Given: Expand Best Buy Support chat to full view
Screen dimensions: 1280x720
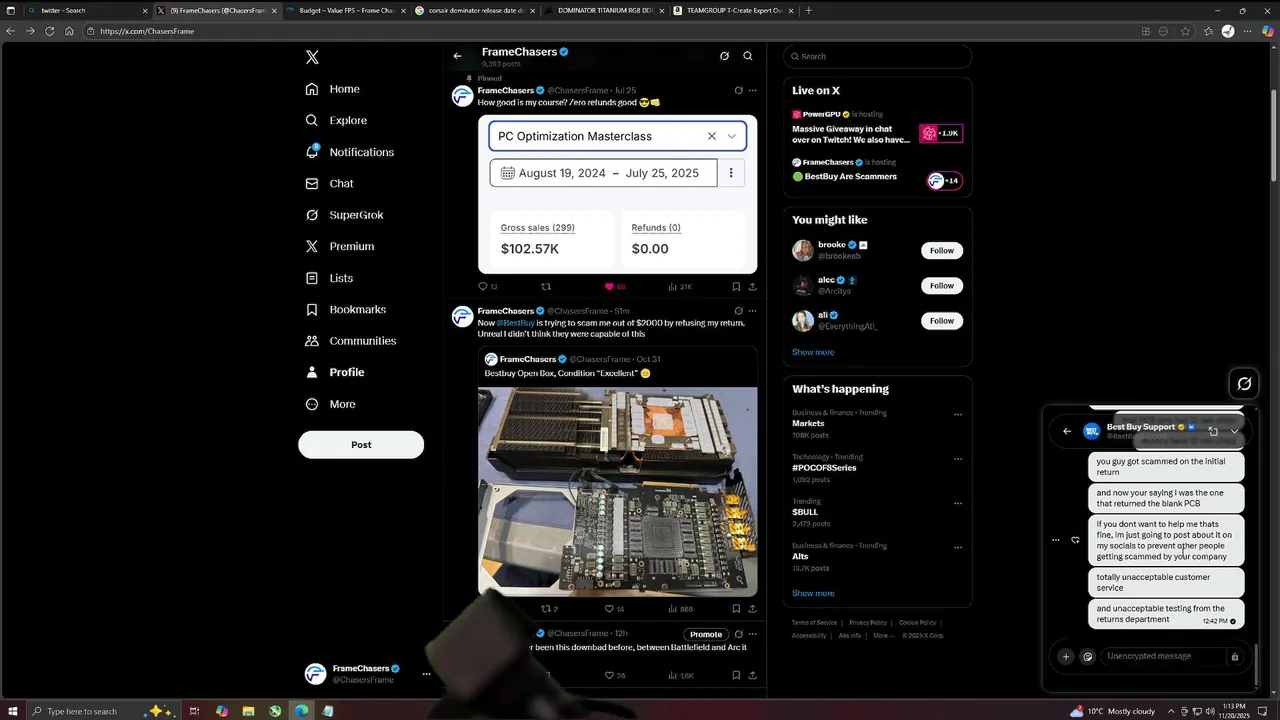Looking at the screenshot, I should click(x=1213, y=431).
